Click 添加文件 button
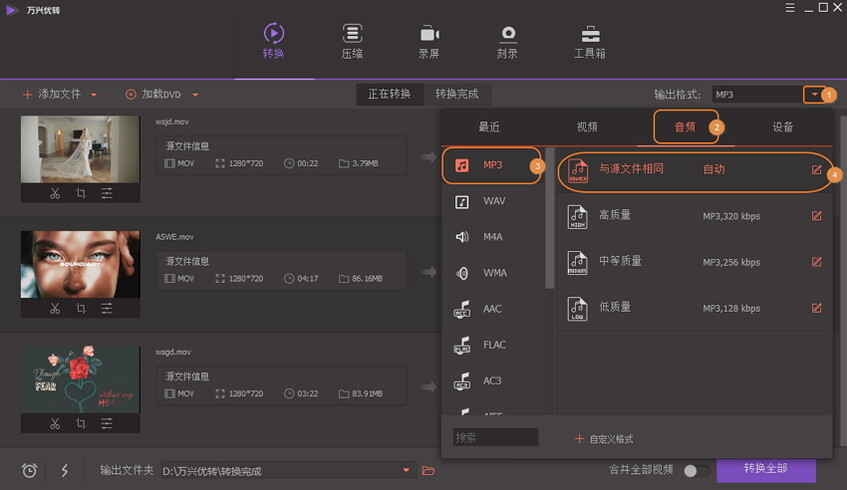Screen dimensions: 847x490 [52, 95]
